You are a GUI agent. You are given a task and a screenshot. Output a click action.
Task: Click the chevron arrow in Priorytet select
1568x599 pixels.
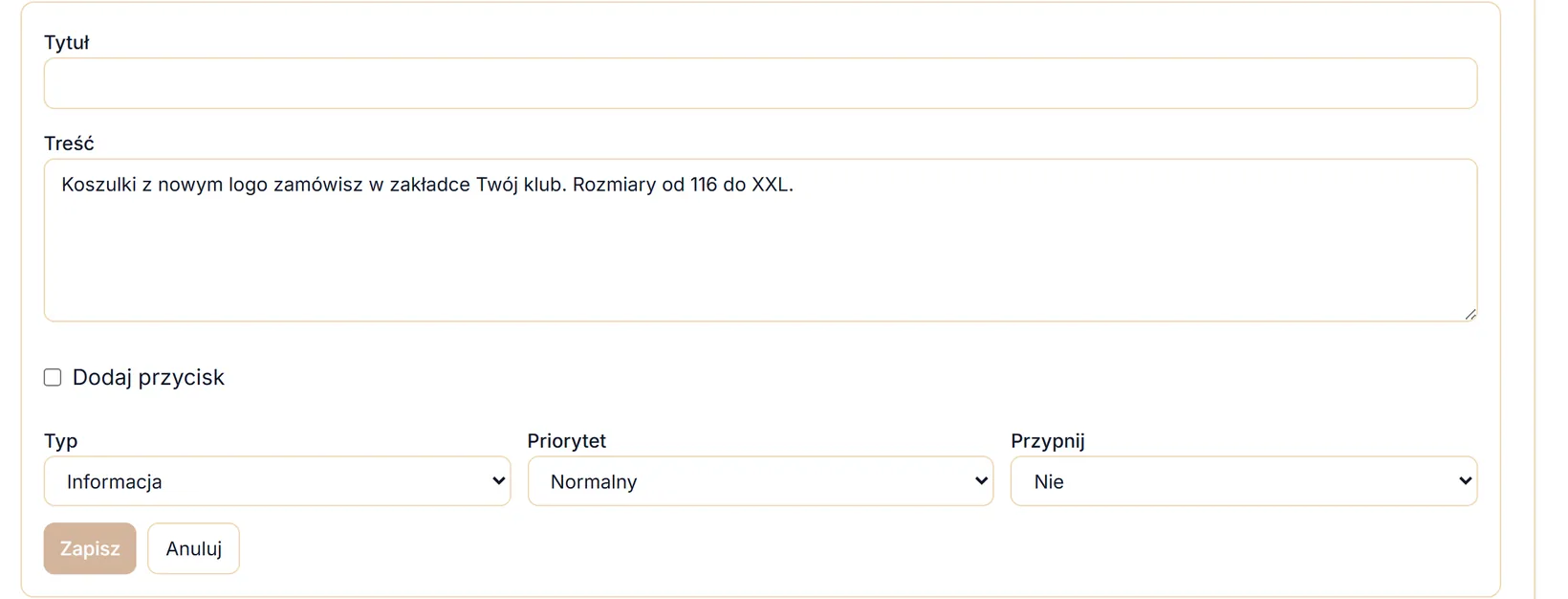coord(981,481)
